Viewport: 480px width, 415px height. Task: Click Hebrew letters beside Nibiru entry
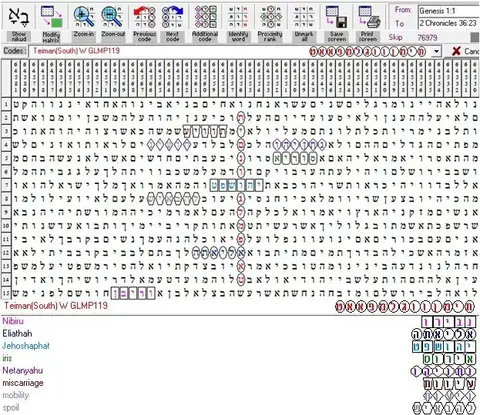click(449, 322)
